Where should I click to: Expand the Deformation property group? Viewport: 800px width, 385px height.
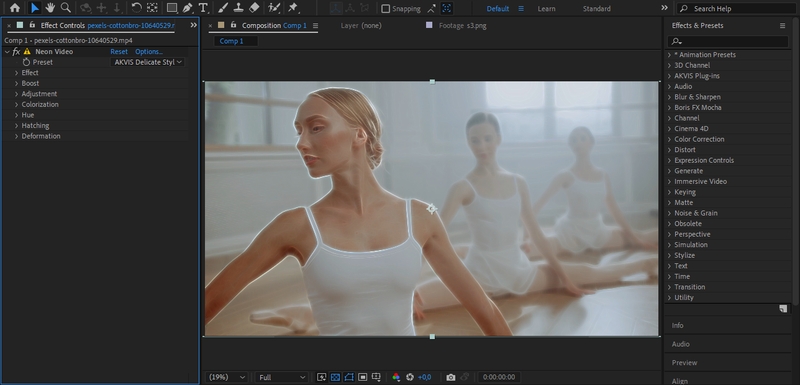[x=16, y=136]
